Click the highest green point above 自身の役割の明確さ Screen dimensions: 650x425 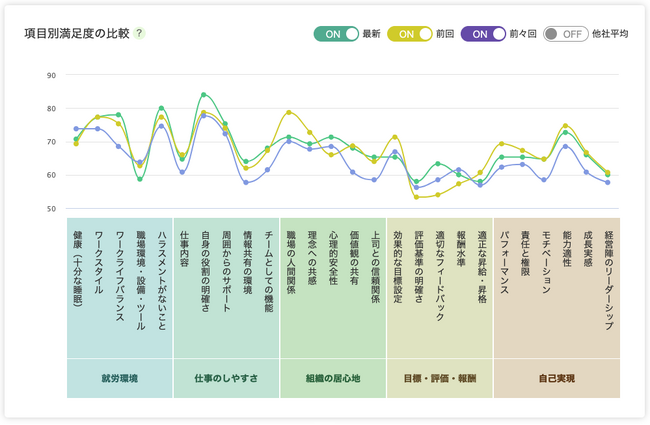coord(204,95)
